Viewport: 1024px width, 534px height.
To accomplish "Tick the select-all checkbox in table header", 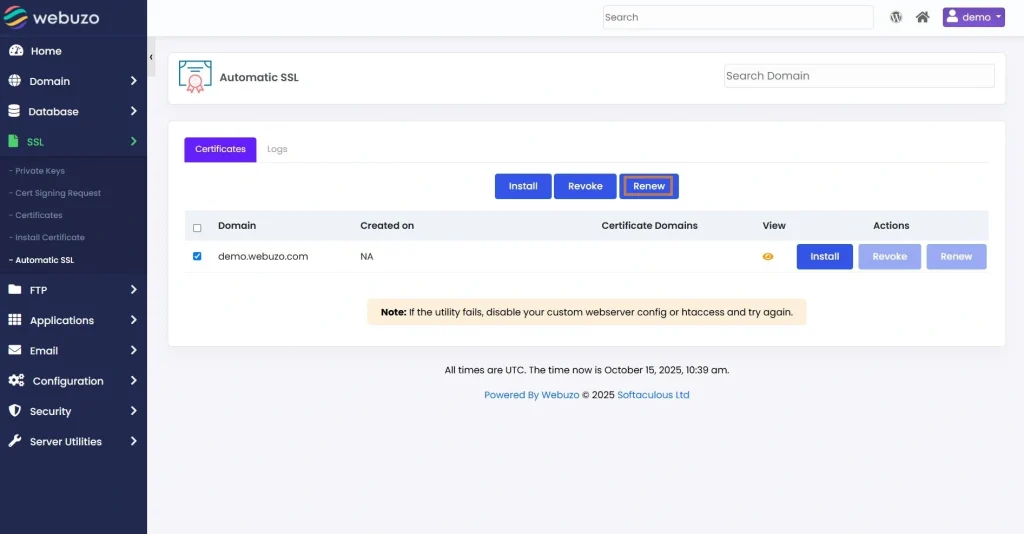I will pos(197,228).
